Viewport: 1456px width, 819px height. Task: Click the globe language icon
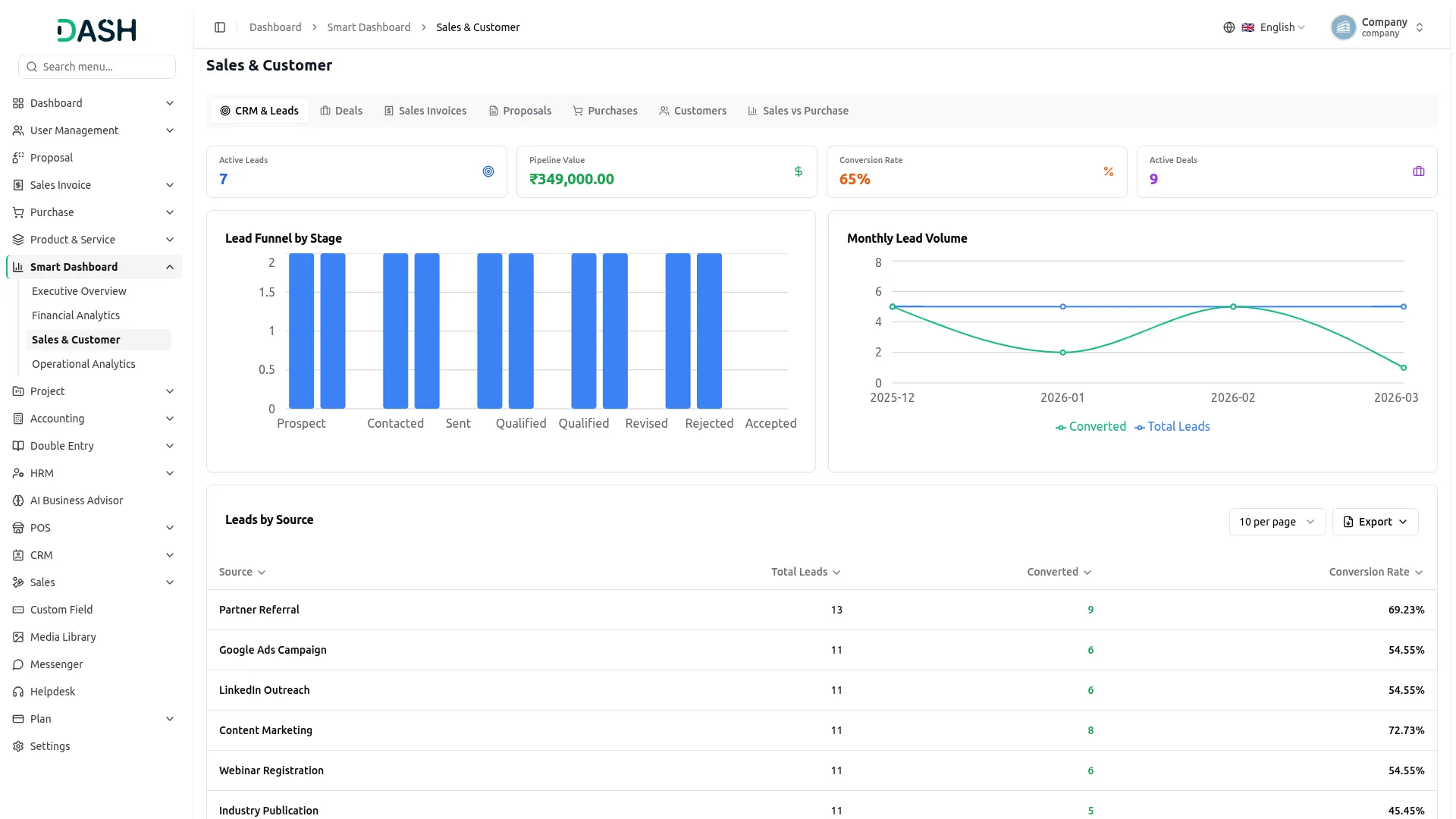click(x=1229, y=27)
